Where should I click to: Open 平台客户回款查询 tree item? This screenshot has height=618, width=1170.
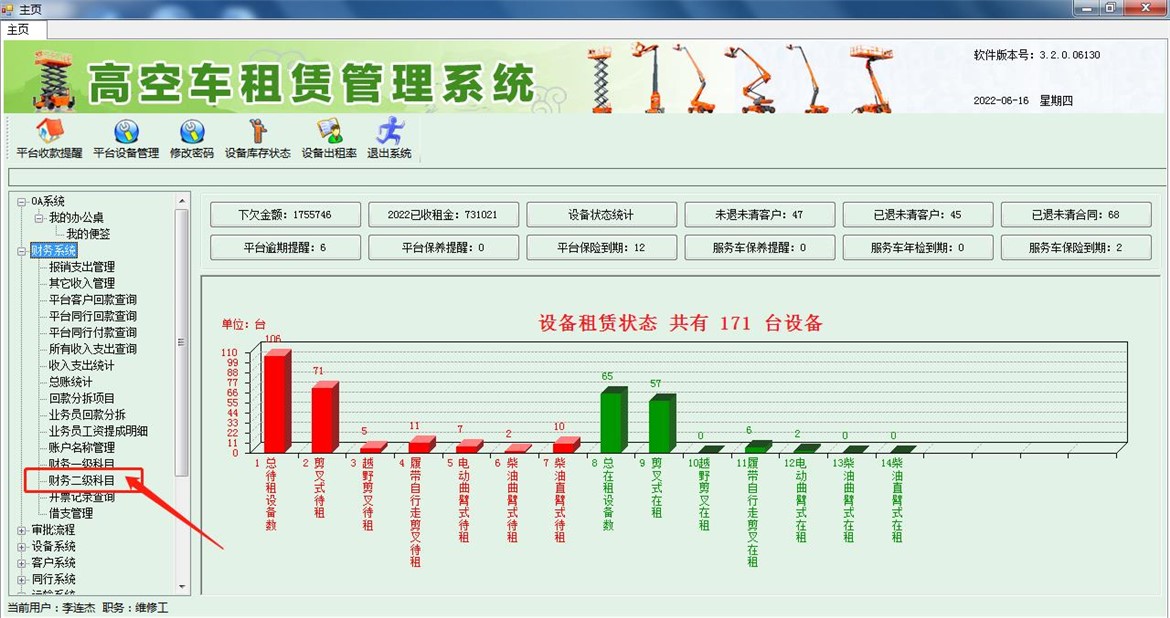(93, 300)
